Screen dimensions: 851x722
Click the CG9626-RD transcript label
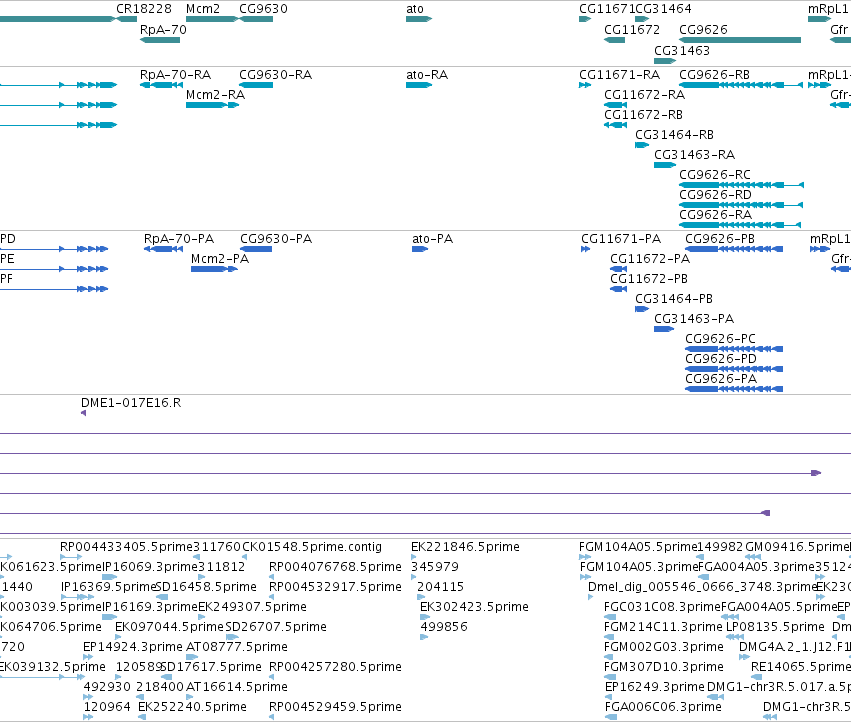pyautogui.click(x=715, y=195)
